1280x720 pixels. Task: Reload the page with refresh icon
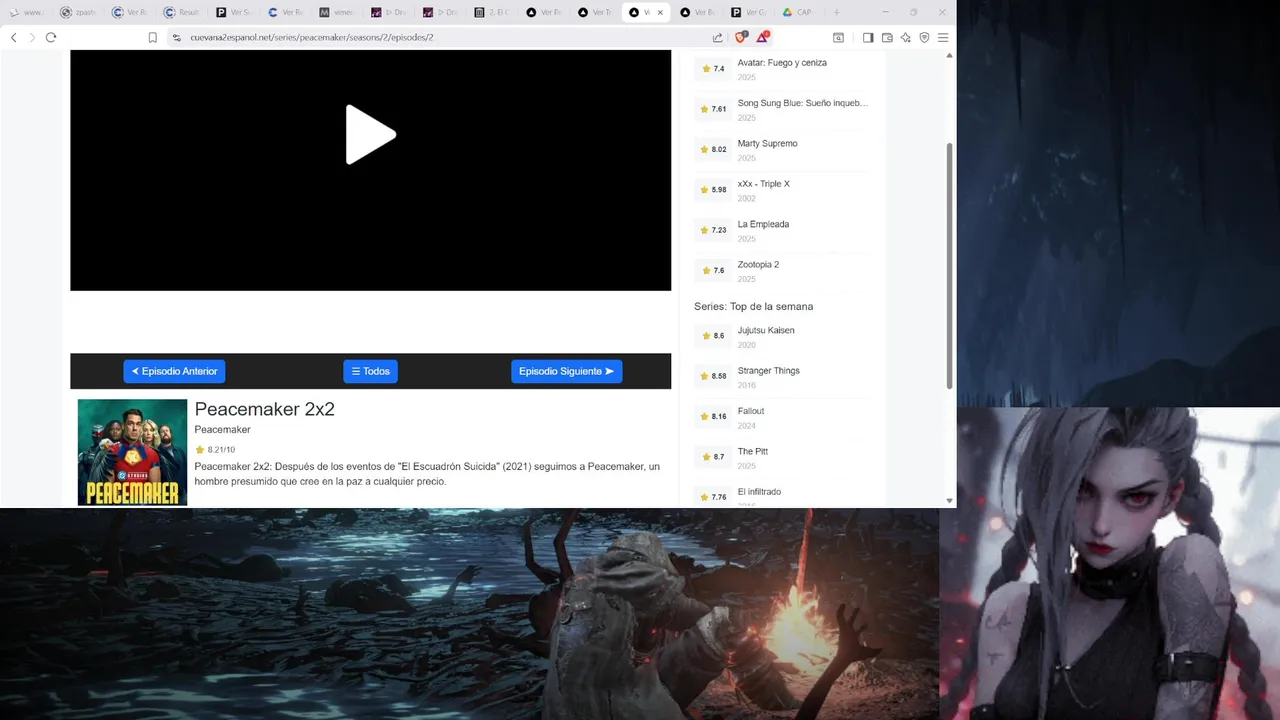coord(51,37)
